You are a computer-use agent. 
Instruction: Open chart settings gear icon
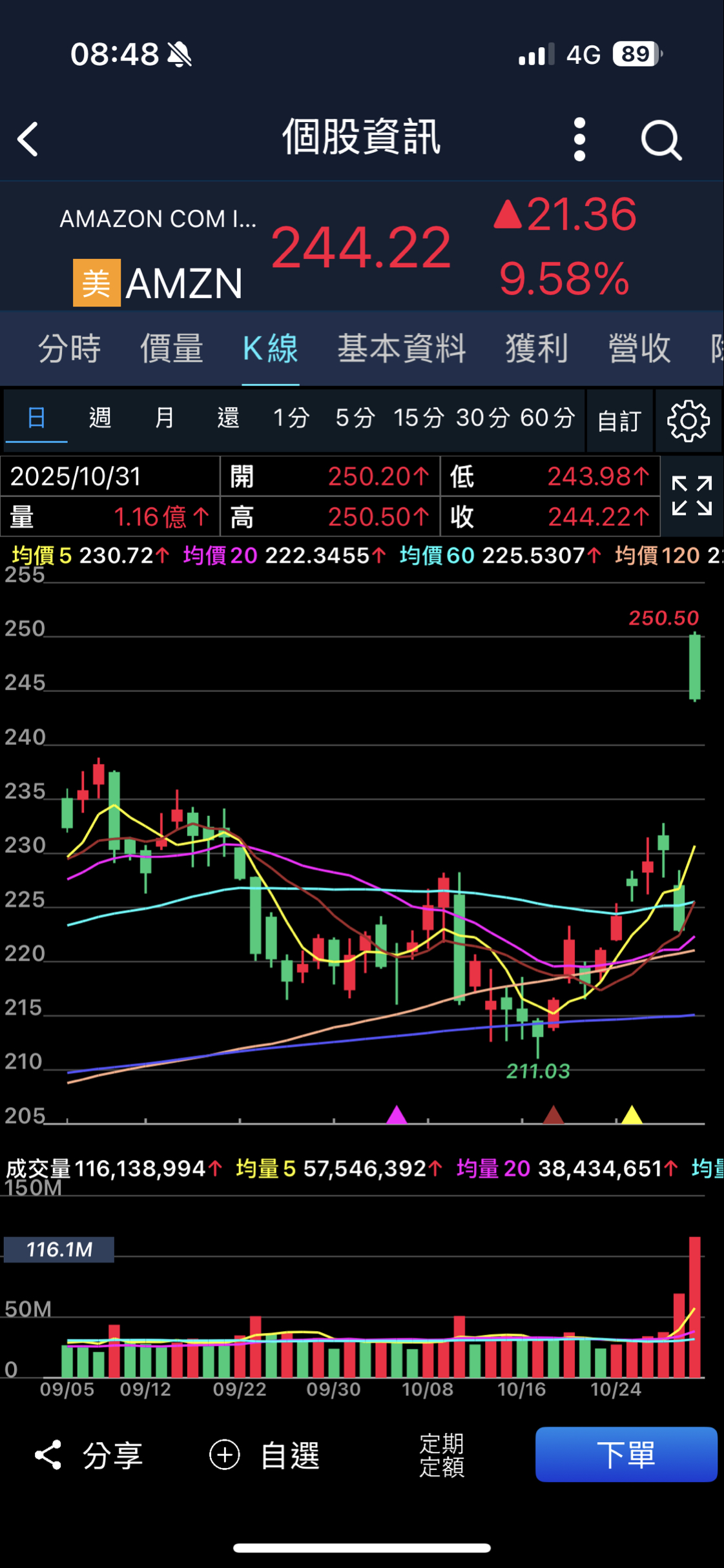(x=688, y=421)
